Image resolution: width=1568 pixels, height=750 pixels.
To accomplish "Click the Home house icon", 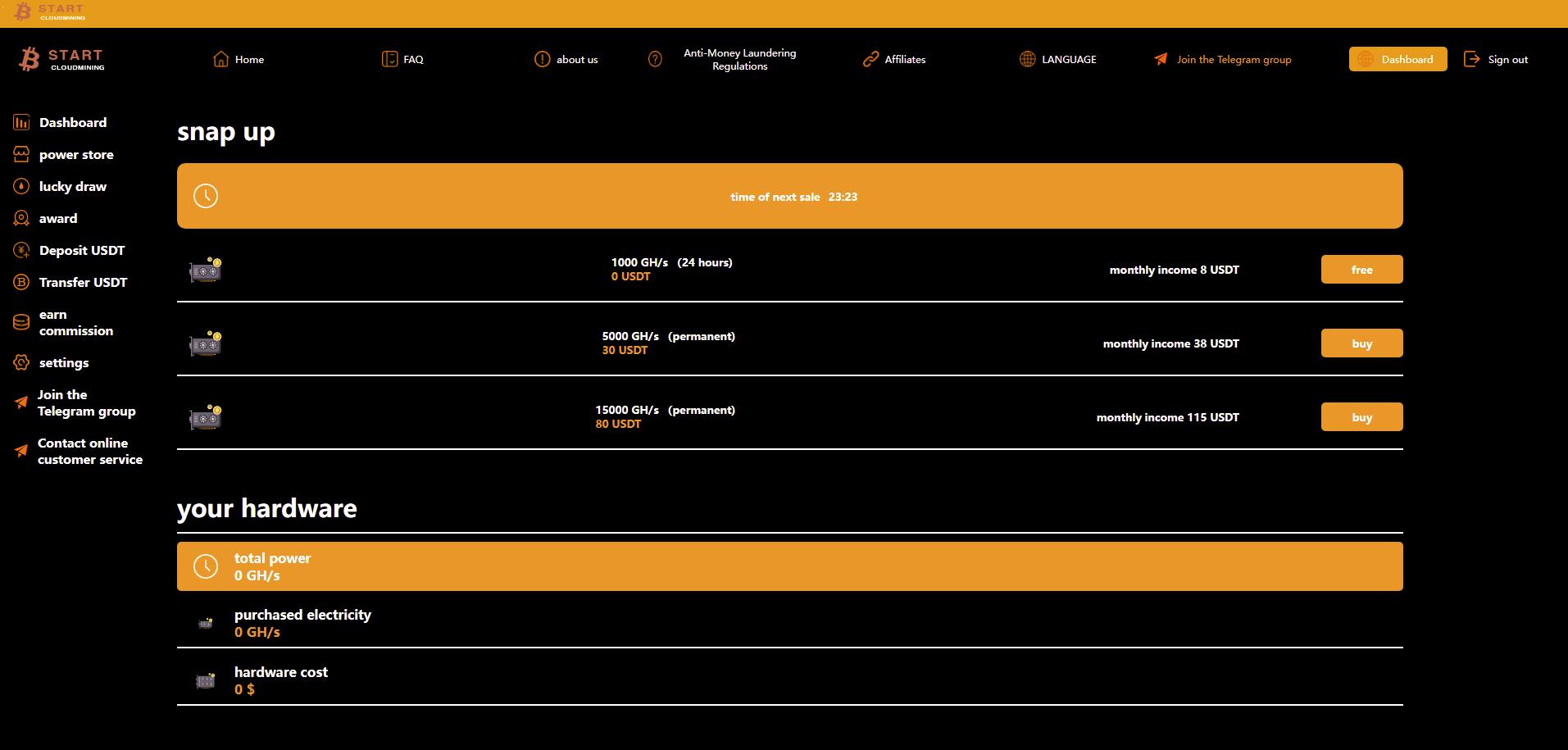I will [x=220, y=59].
